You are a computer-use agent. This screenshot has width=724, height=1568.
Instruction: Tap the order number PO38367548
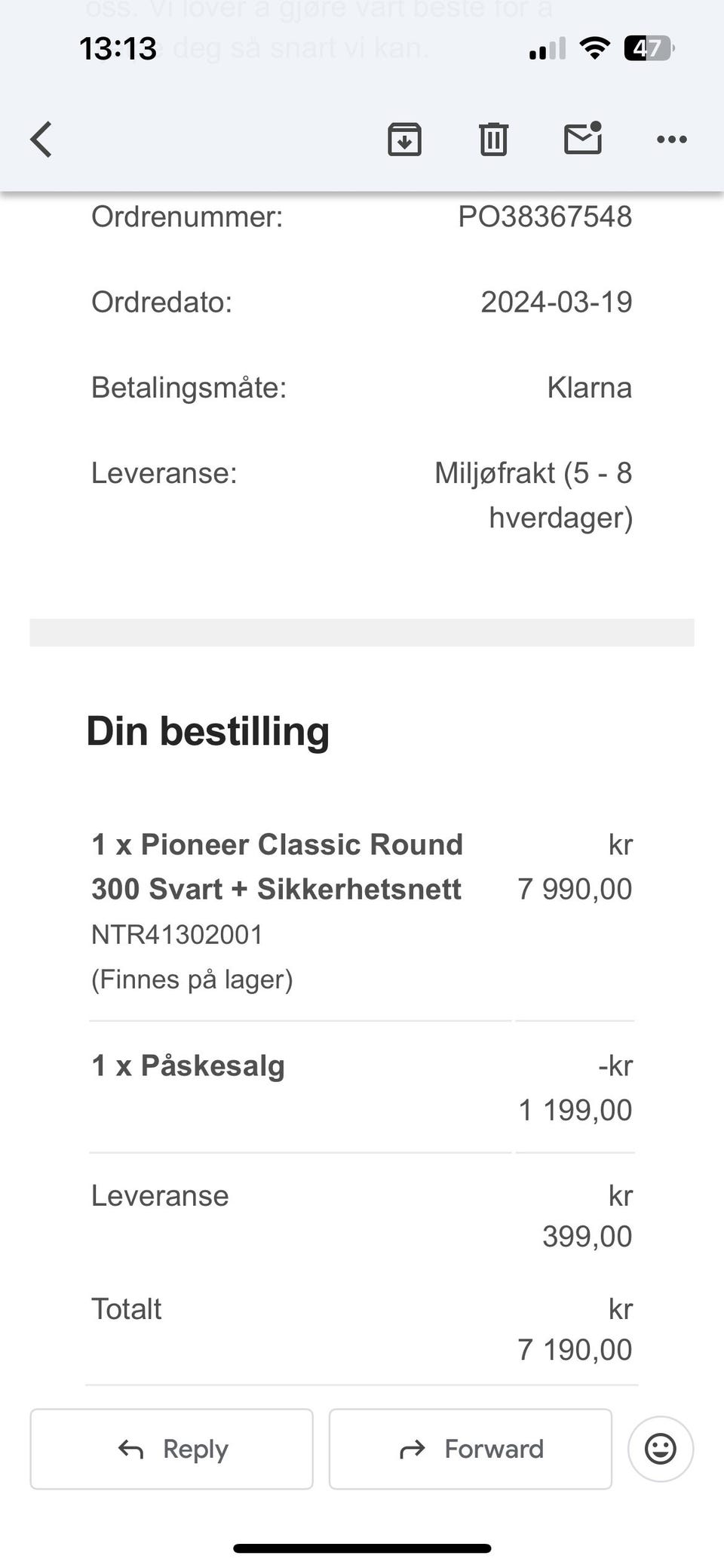(x=545, y=217)
